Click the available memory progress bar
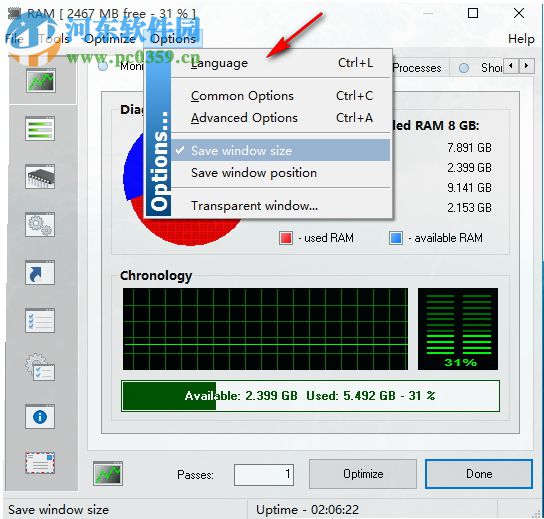Viewport: 544px width, 519px height. coord(311,396)
